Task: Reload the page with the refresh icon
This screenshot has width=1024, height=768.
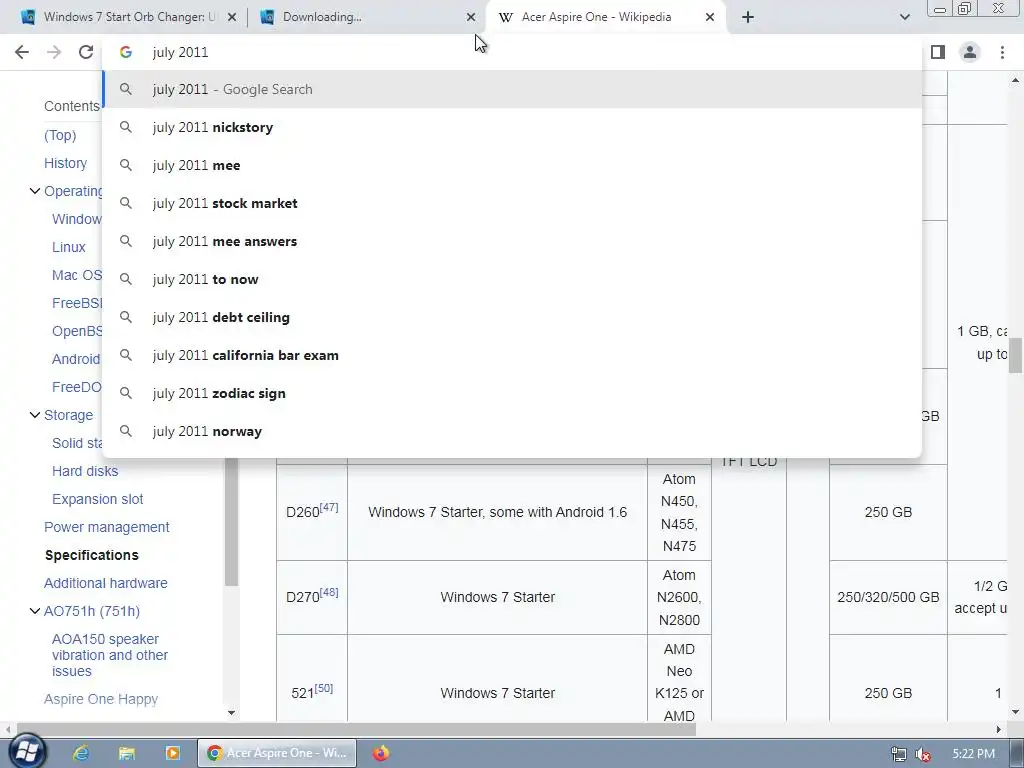Action: point(86,52)
